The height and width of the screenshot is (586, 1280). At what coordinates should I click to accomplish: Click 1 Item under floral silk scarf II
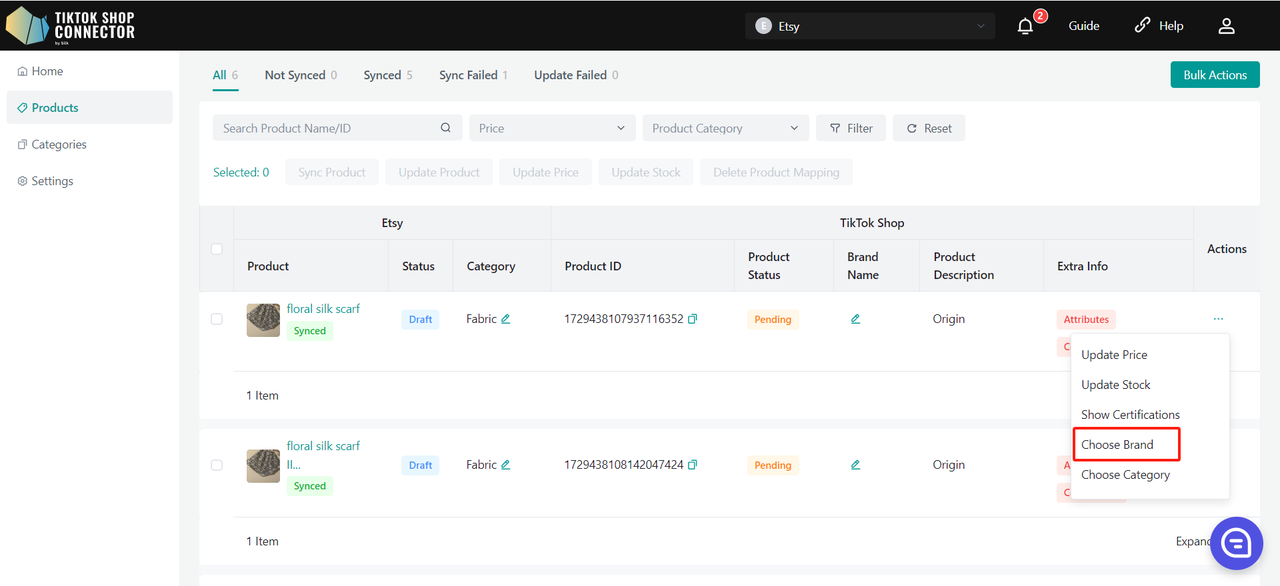click(x=263, y=542)
